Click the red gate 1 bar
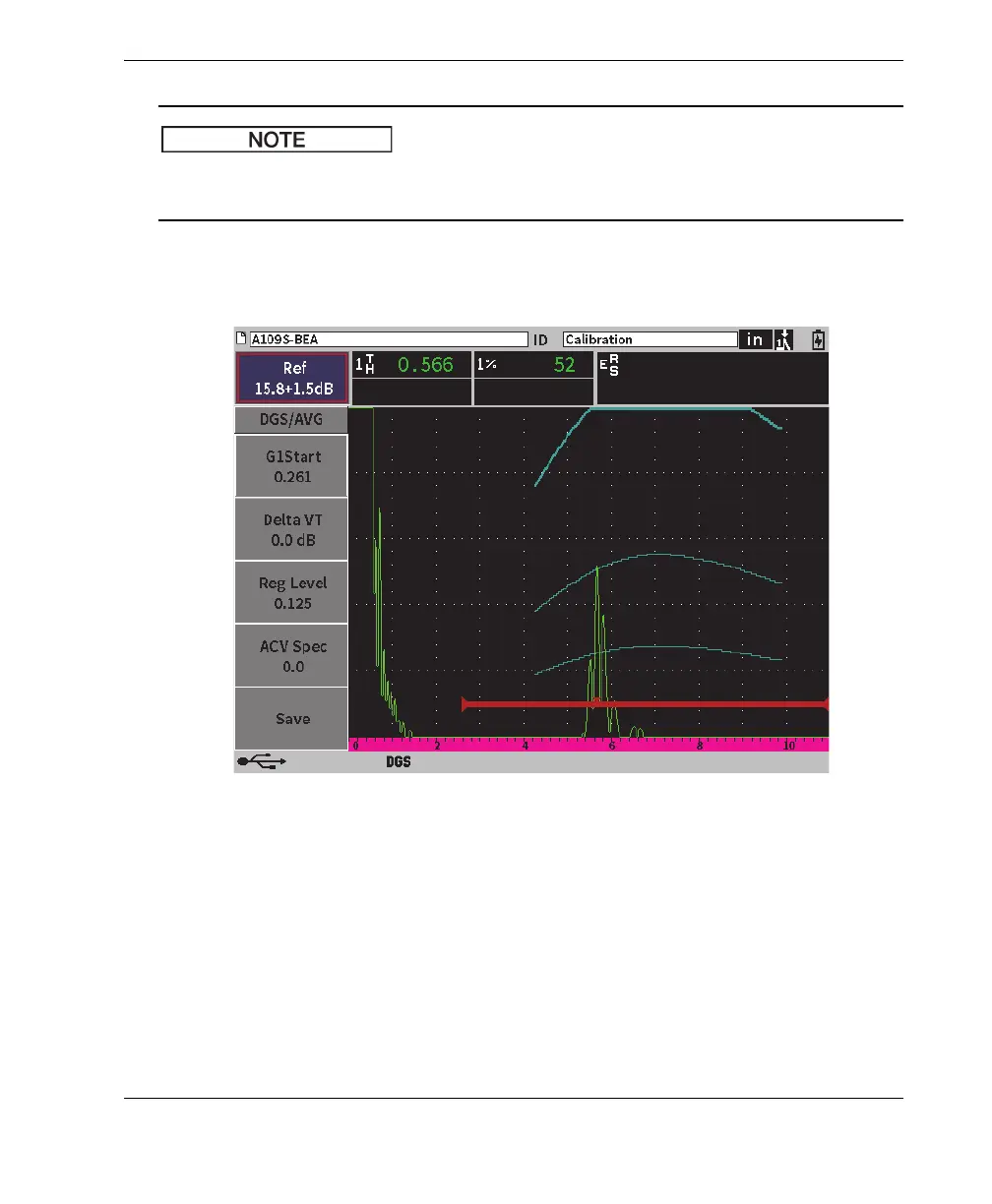 646,703
